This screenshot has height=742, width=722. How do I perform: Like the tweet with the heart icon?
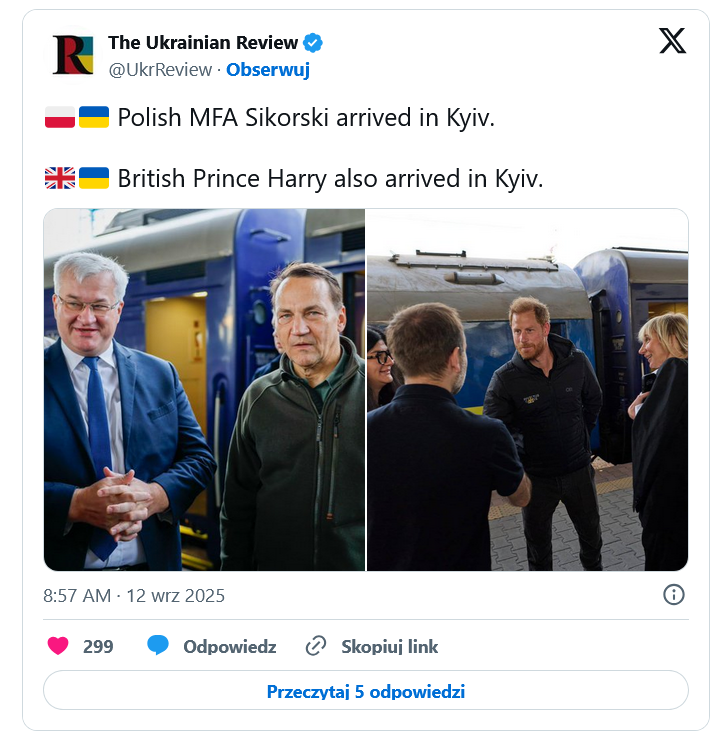coord(58,646)
